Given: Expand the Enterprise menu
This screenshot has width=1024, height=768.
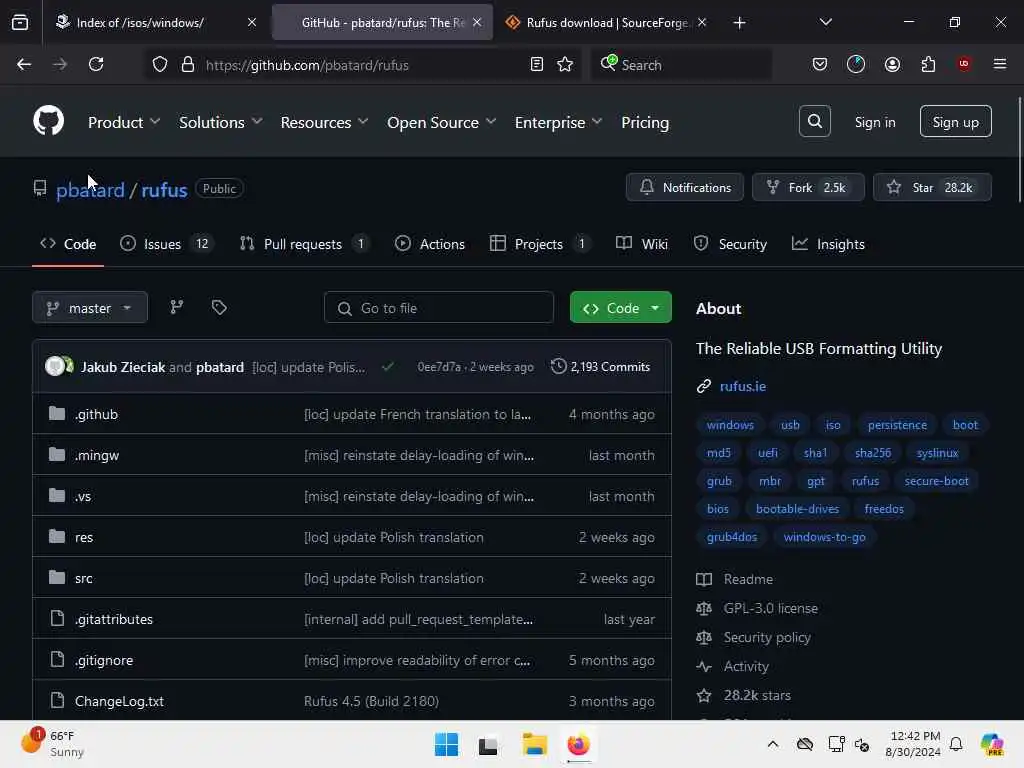Looking at the screenshot, I should (x=558, y=122).
